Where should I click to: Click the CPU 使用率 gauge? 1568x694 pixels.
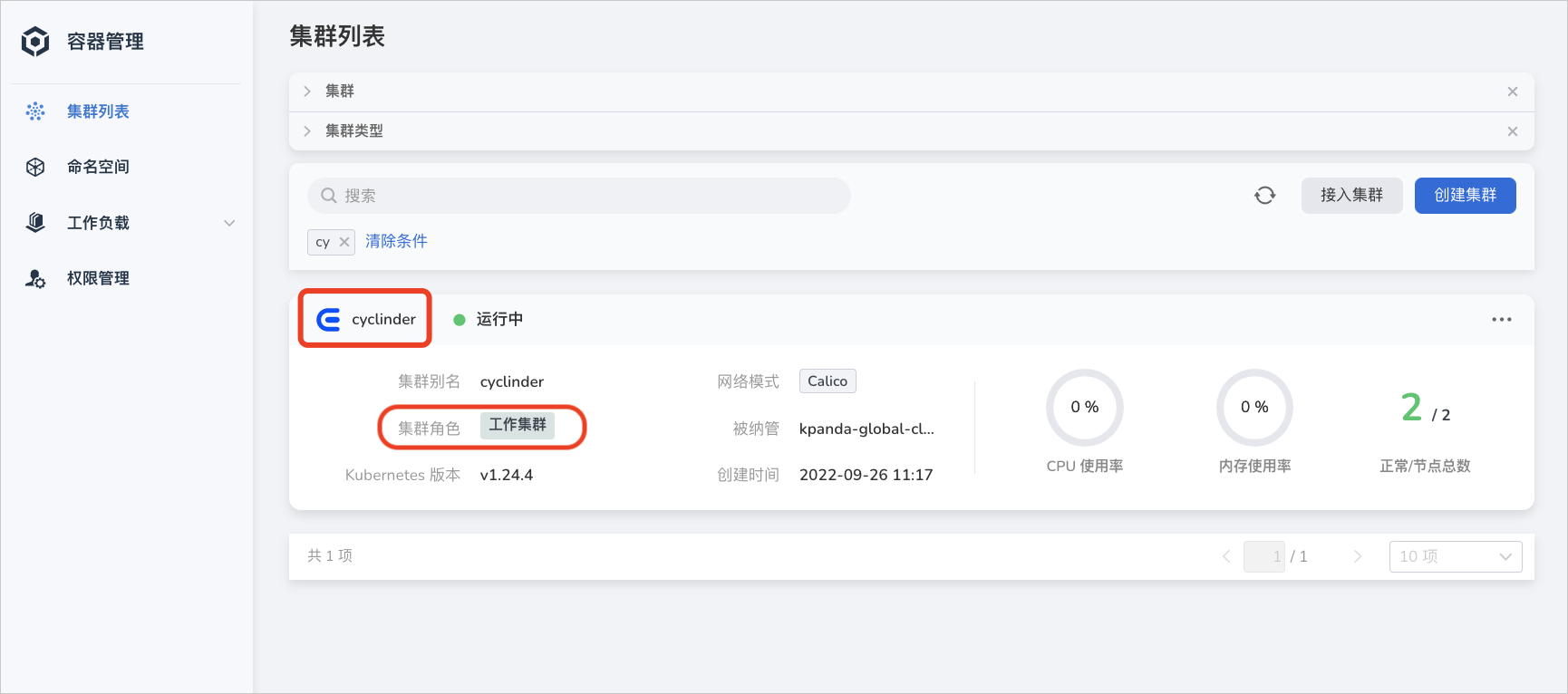click(x=1085, y=408)
